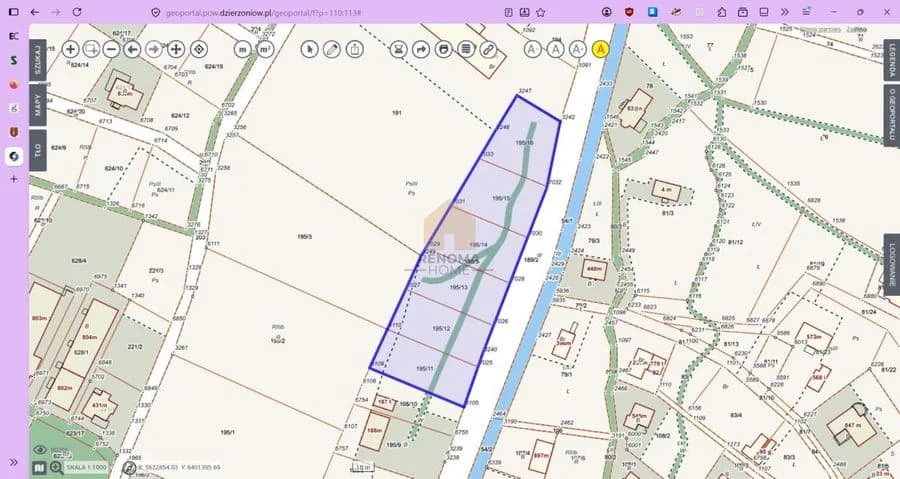Viewport: 900px width, 479px height.
Task: Open the extensions puzzle icon
Action: click(721, 12)
